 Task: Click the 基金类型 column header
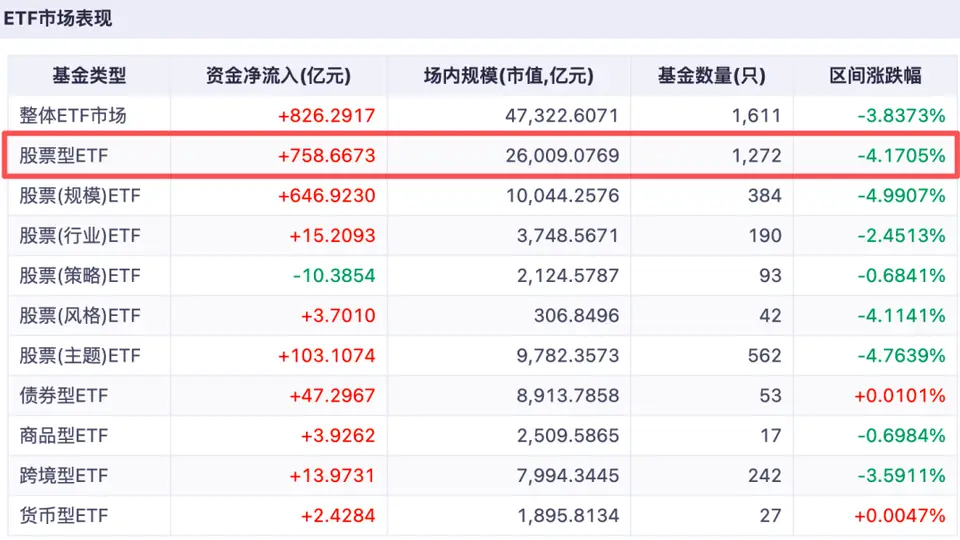89,75
